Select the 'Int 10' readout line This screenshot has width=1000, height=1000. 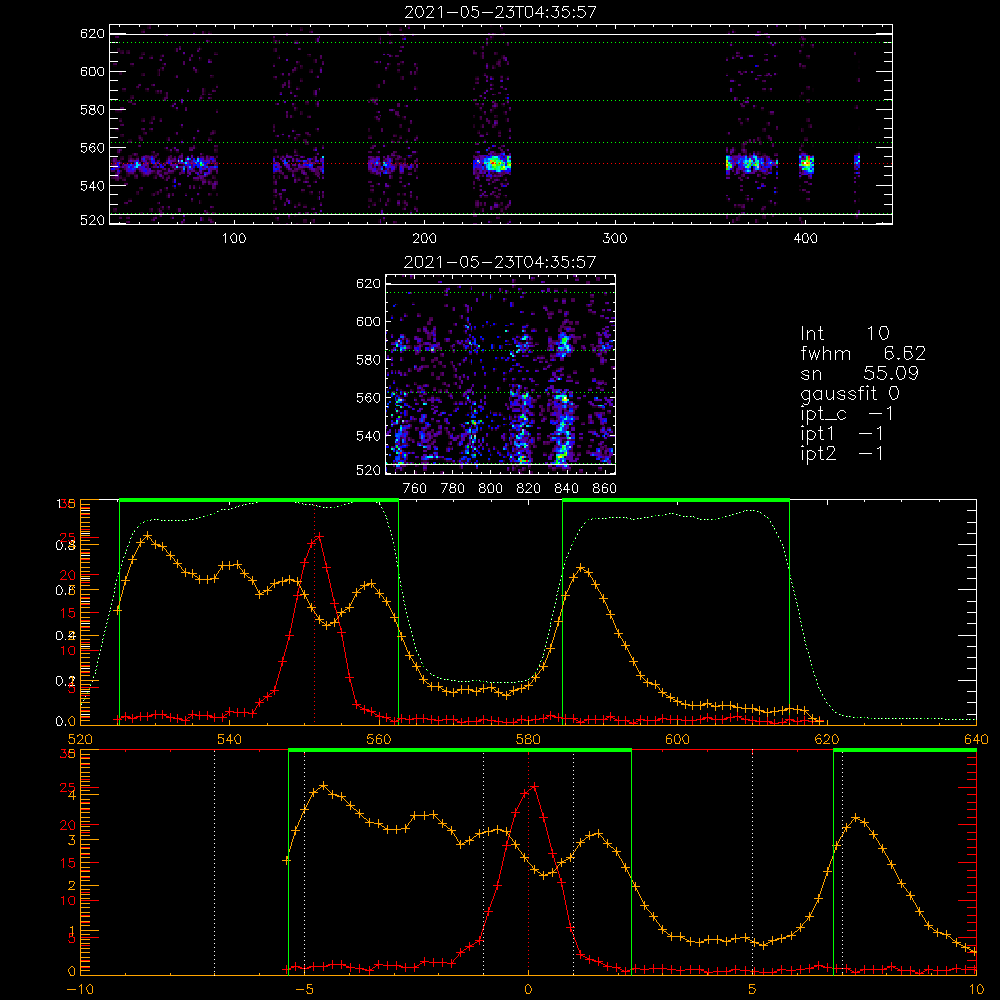[x=844, y=334]
